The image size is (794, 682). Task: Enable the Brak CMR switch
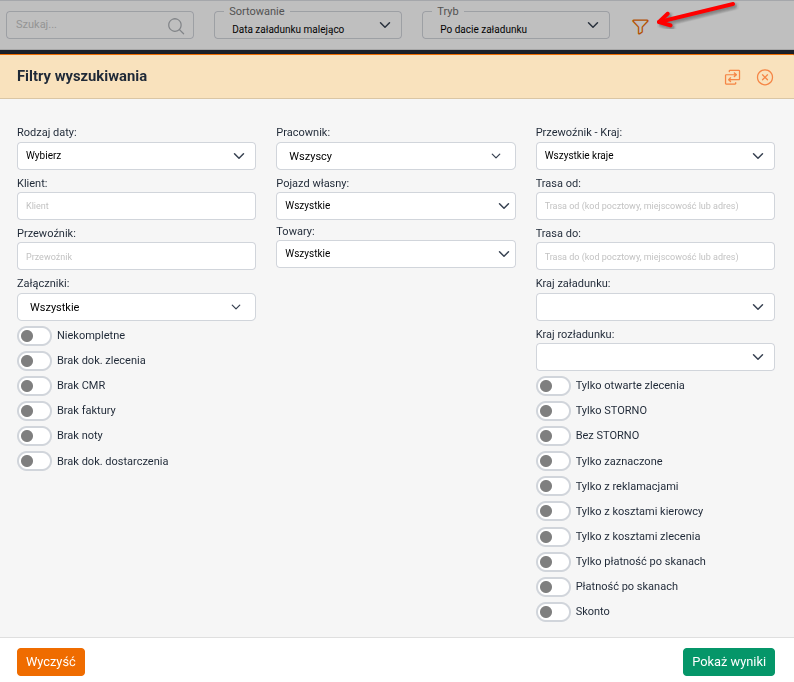click(x=35, y=386)
